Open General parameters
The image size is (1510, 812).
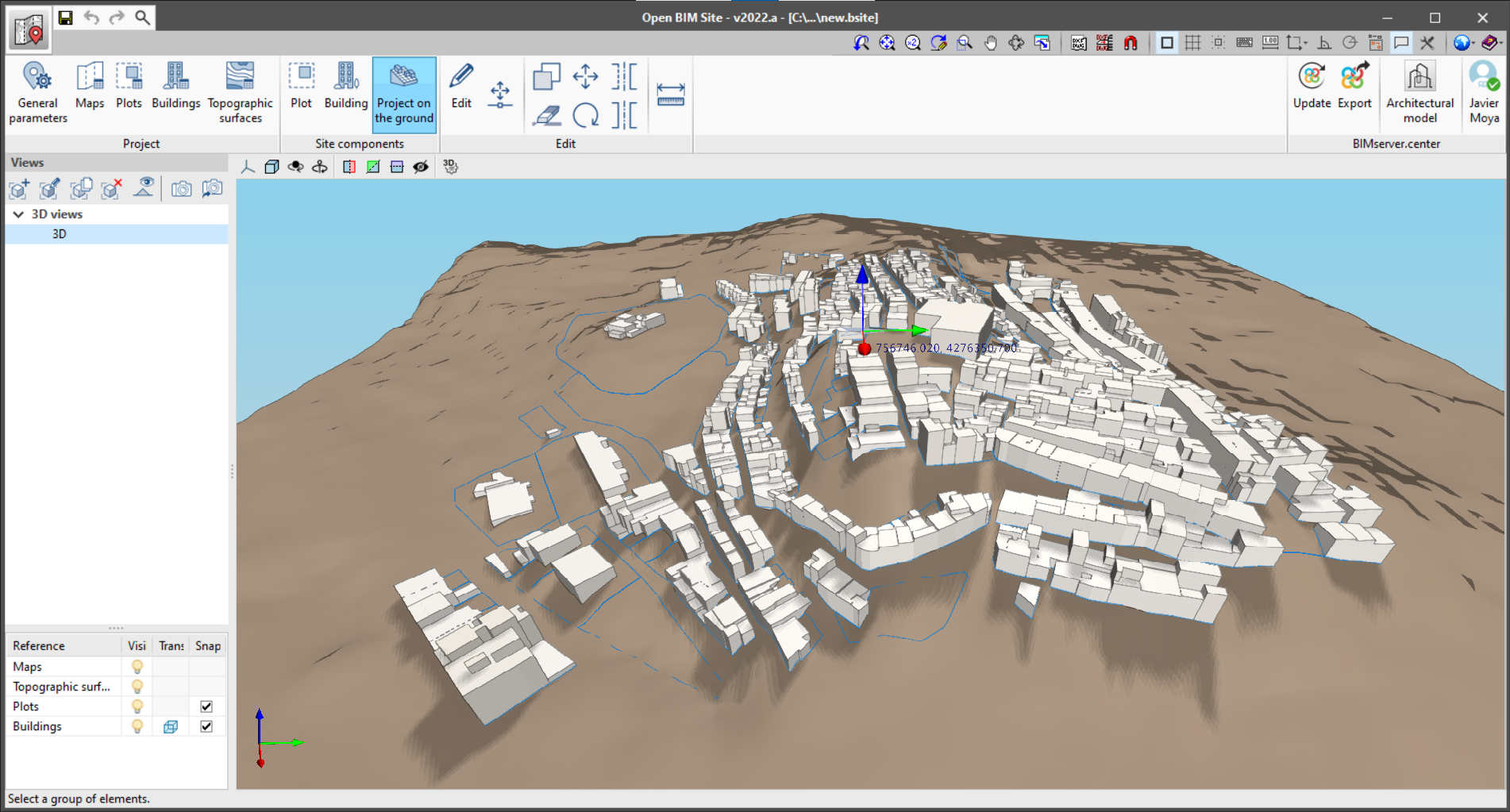[x=37, y=89]
